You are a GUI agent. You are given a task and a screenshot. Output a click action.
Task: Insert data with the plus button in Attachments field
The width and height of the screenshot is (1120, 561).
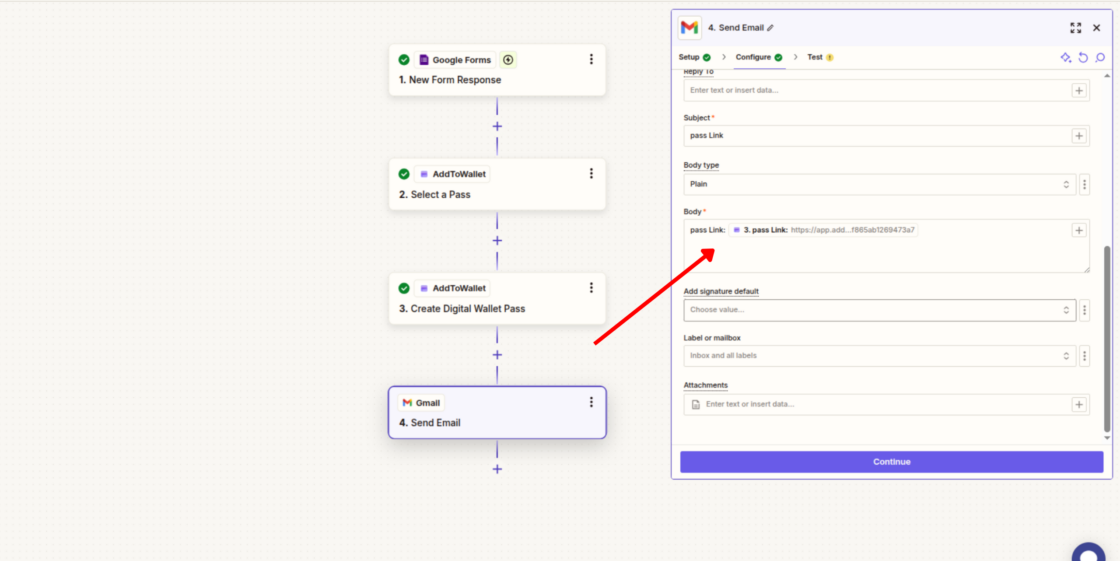(x=1079, y=404)
